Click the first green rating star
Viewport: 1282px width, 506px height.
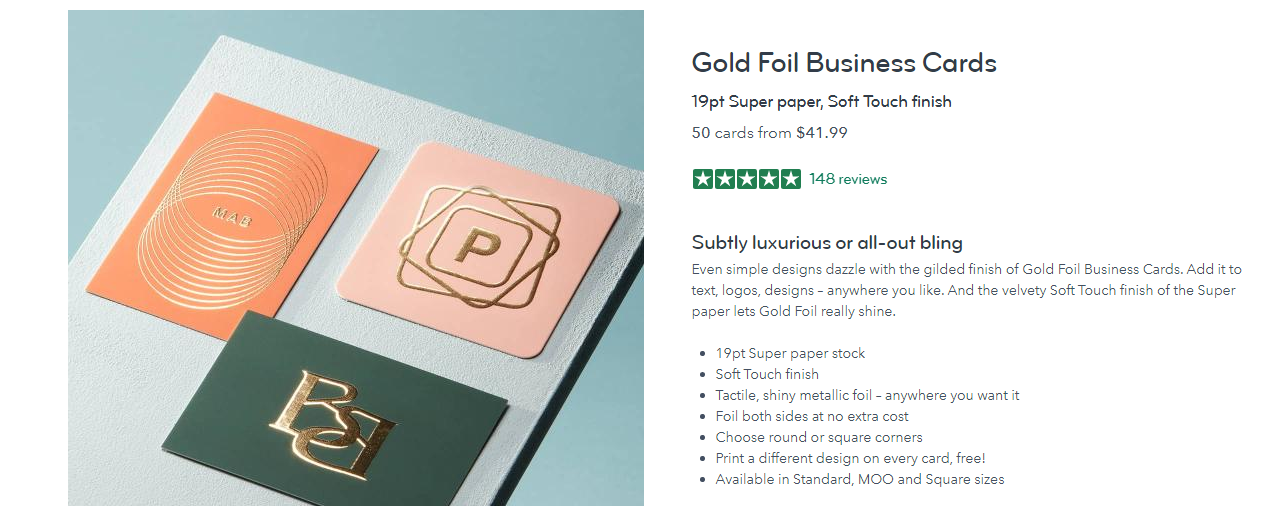point(703,180)
